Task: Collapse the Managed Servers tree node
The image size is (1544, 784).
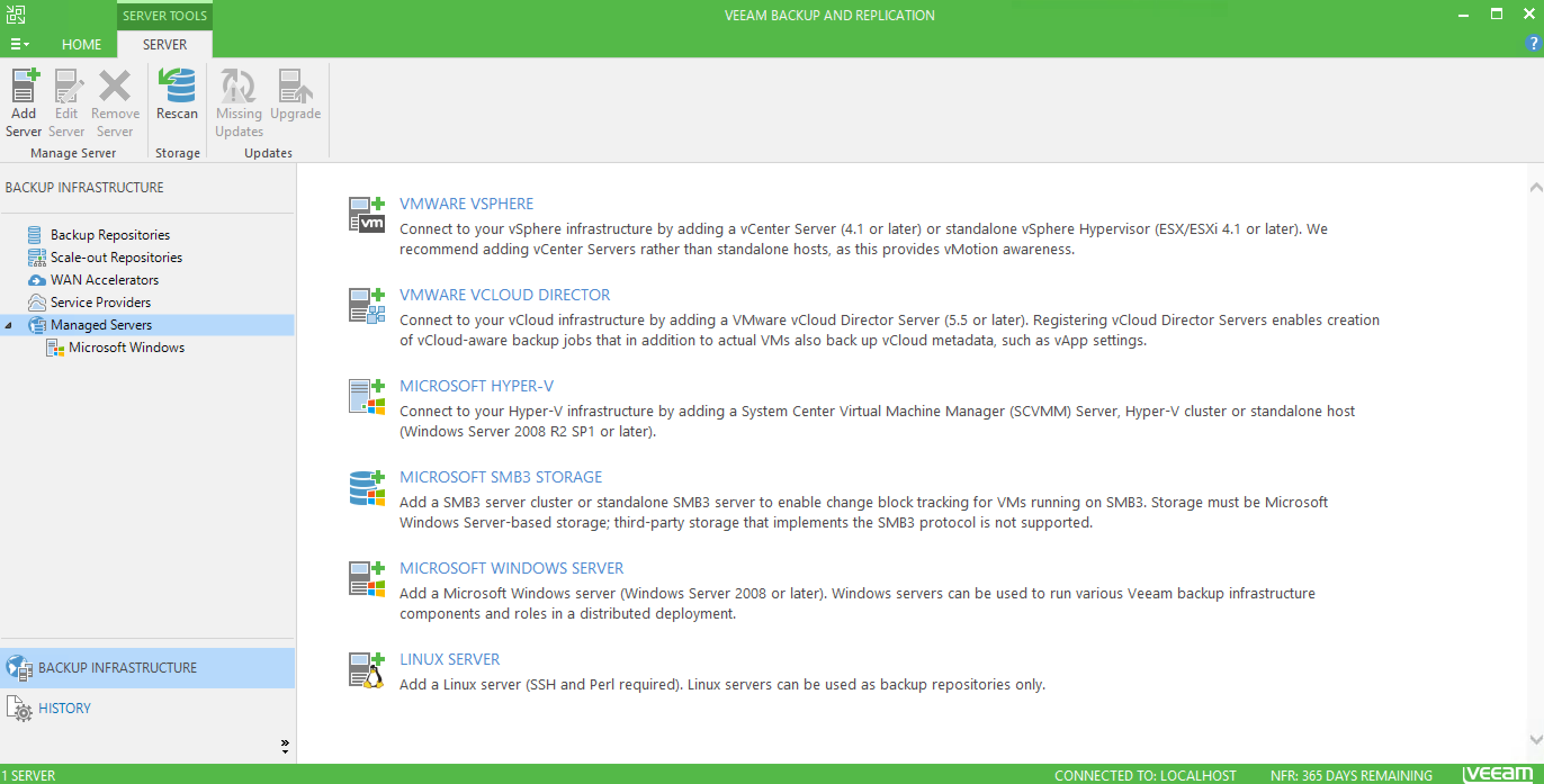Action: pyautogui.click(x=8, y=325)
